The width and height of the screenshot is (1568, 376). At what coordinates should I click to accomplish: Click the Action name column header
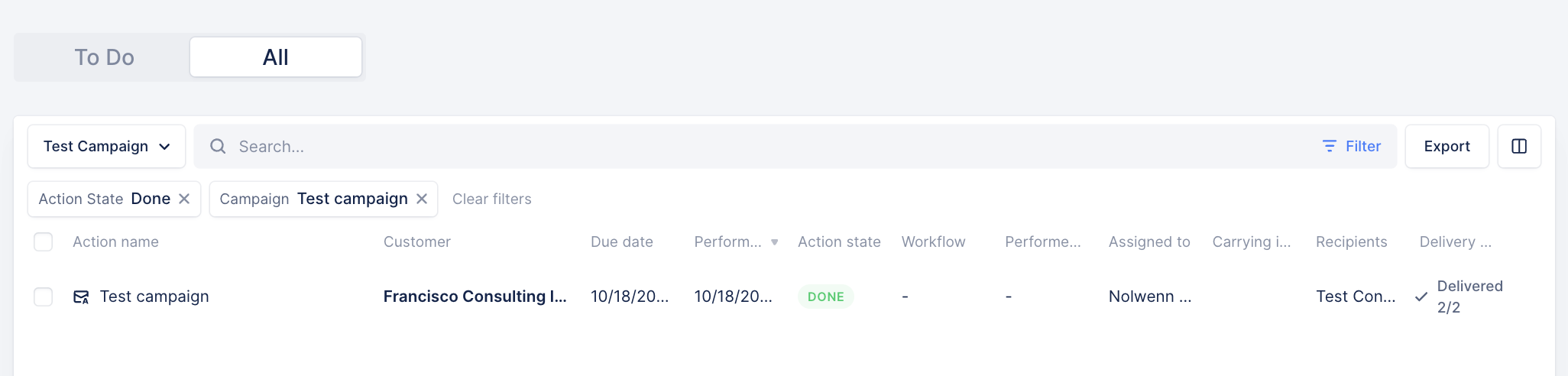point(115,242)
